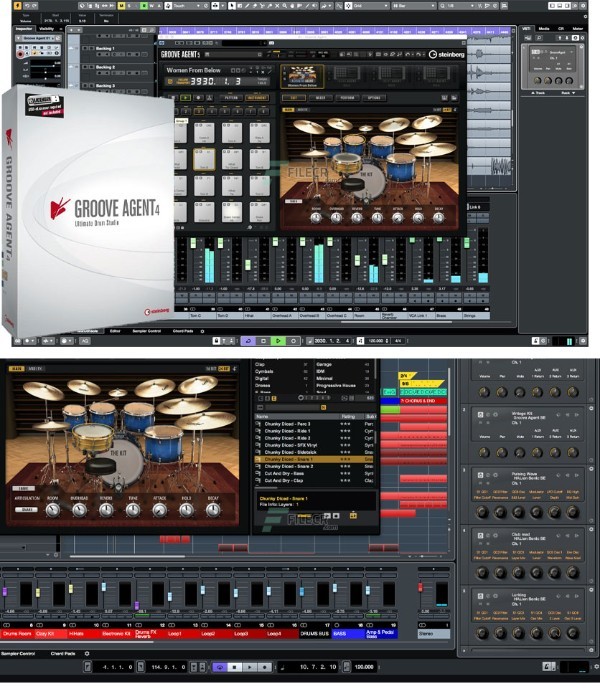Open the VSTi tab in right zone
Viewport: 600px width, 694px height.
[526, 28]
